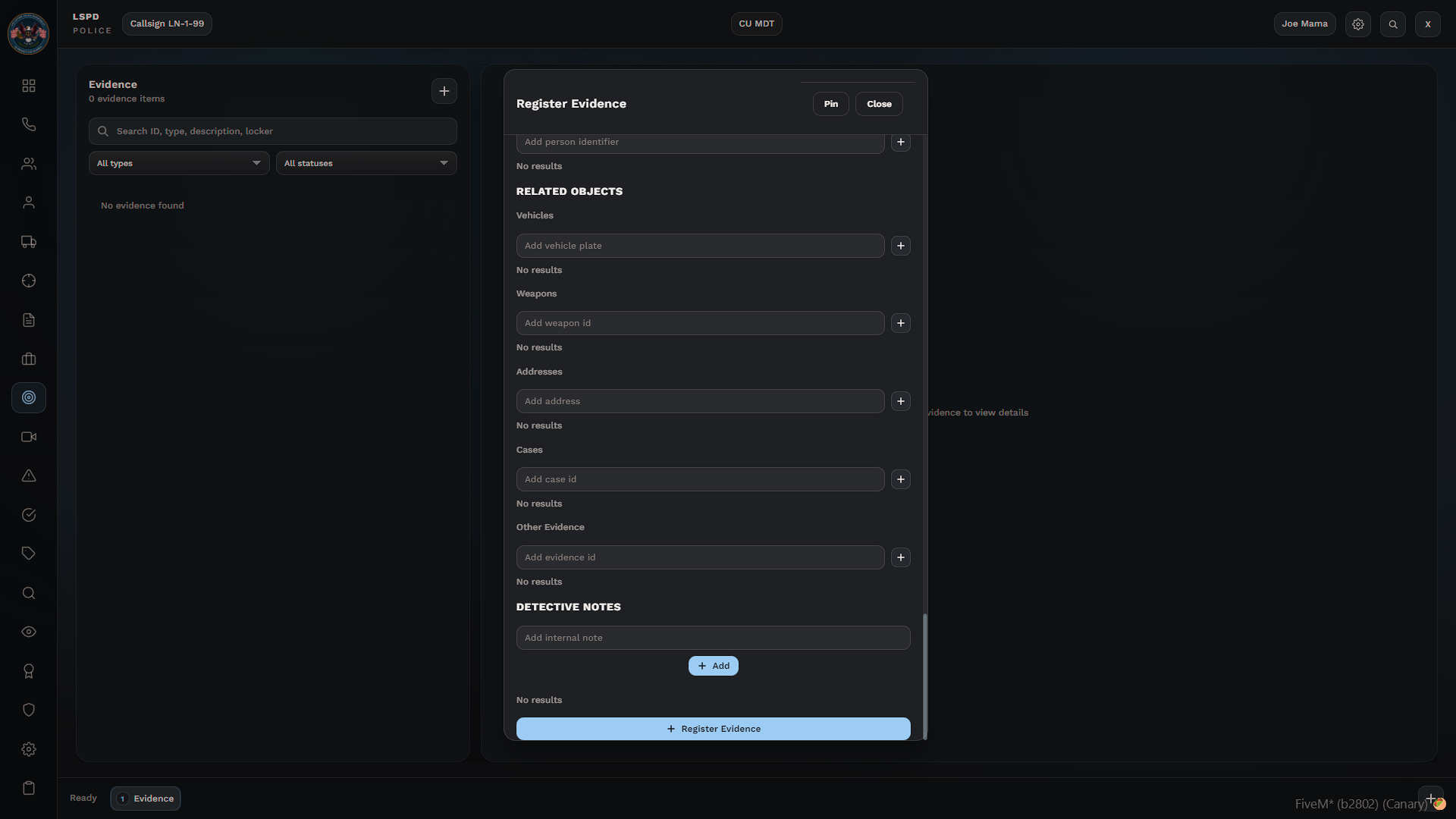Viewport: 1456px width, 819px height.
Task: Click the Callsign LN-1-99 badge
Action: click(167, 24)
